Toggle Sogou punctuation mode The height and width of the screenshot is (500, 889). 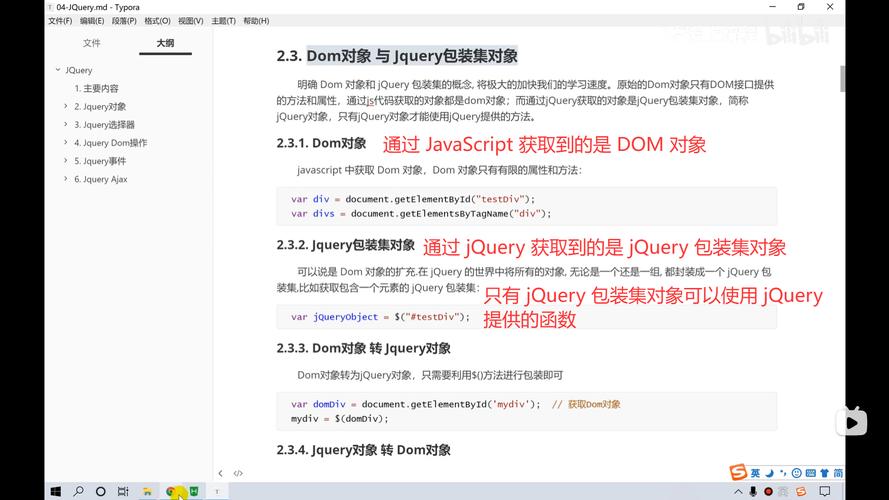tap(783, 473)
